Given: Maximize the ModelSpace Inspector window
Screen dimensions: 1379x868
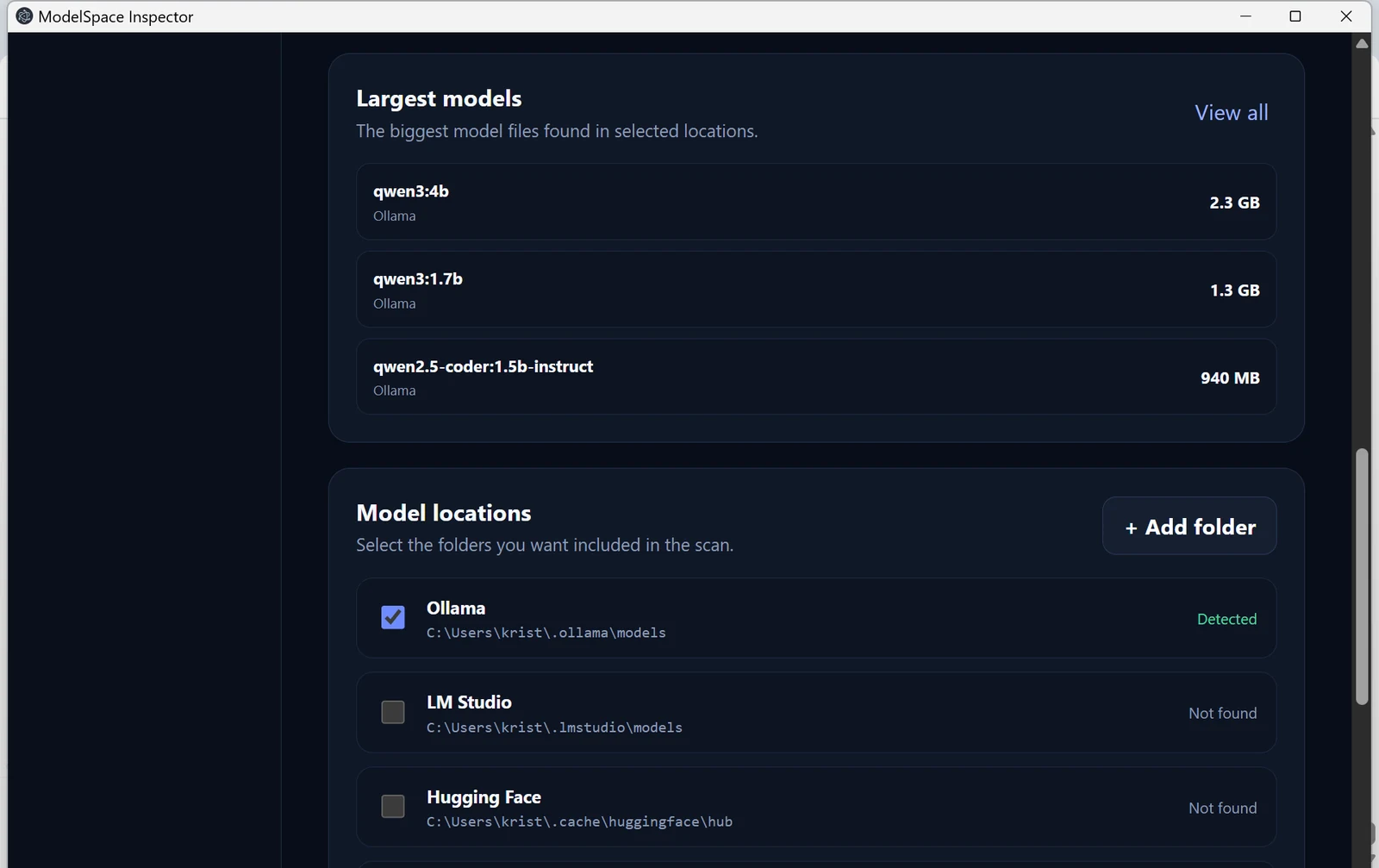Looking at the screenshot, I should [x=1295, y=16].
